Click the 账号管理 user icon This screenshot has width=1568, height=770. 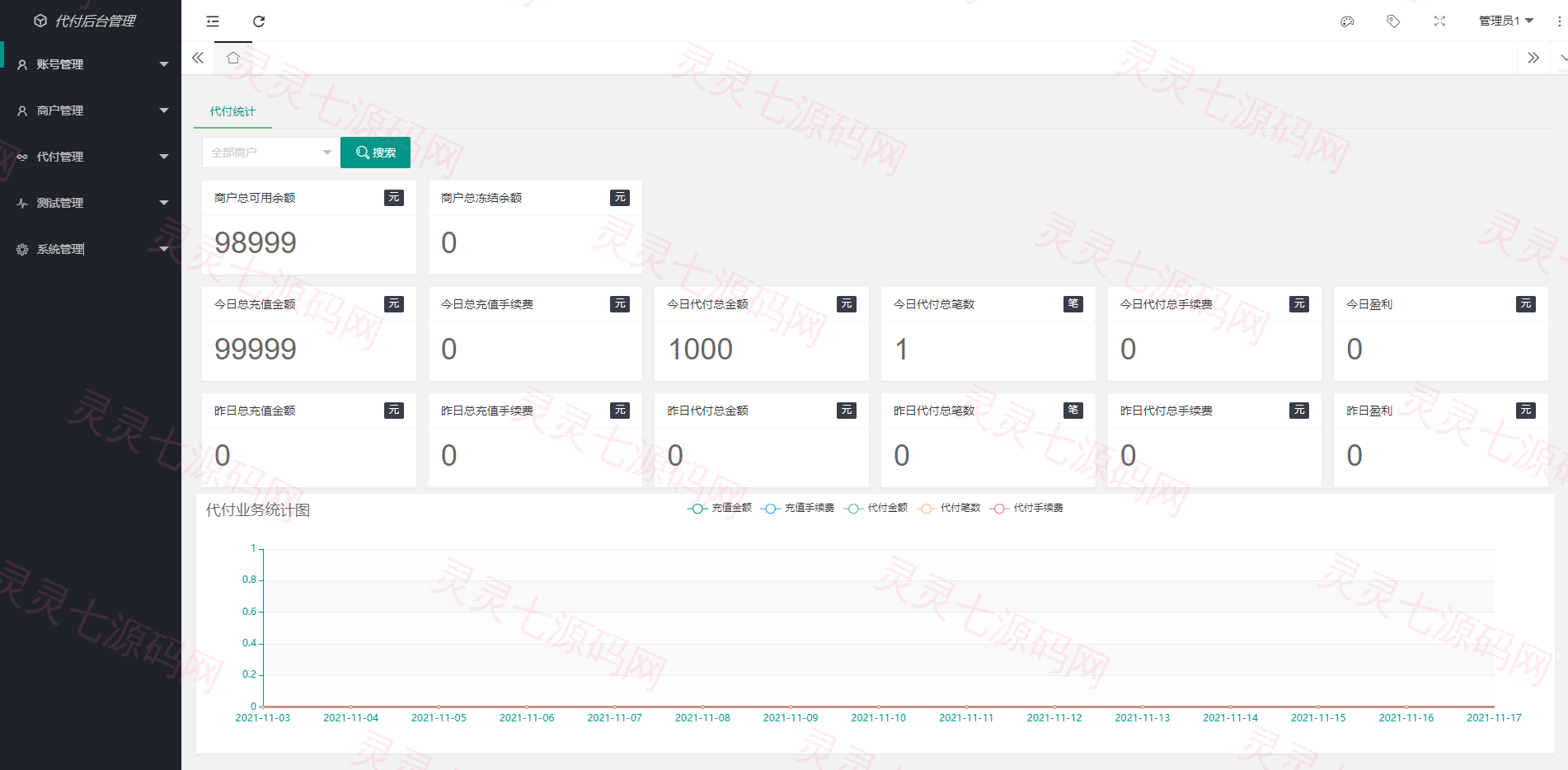(22, 64)
